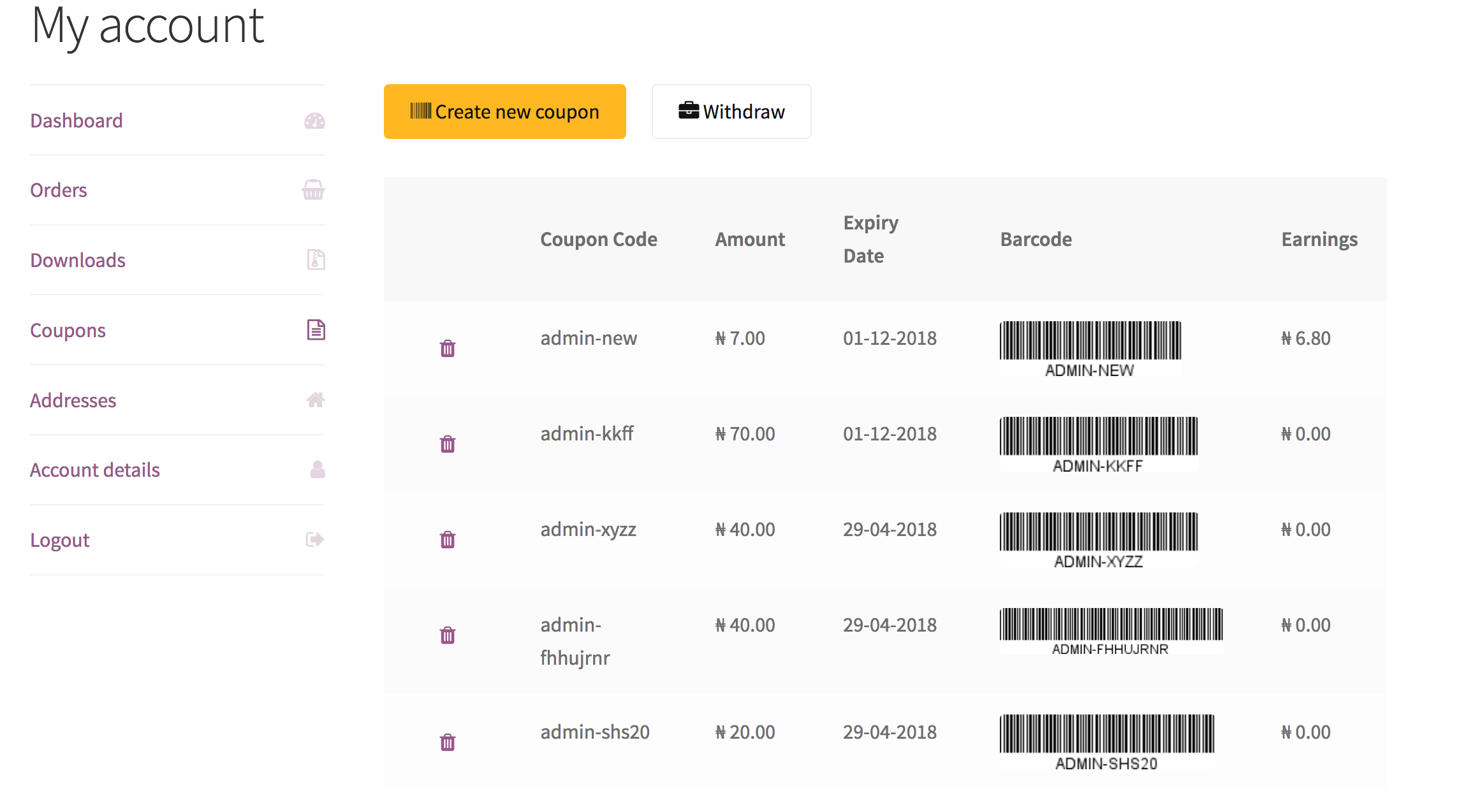Viewport: 1459px width, 812px height.
Task: Click the Dashboard gauge icon in sidebar
Action: (x=314, y=120)
